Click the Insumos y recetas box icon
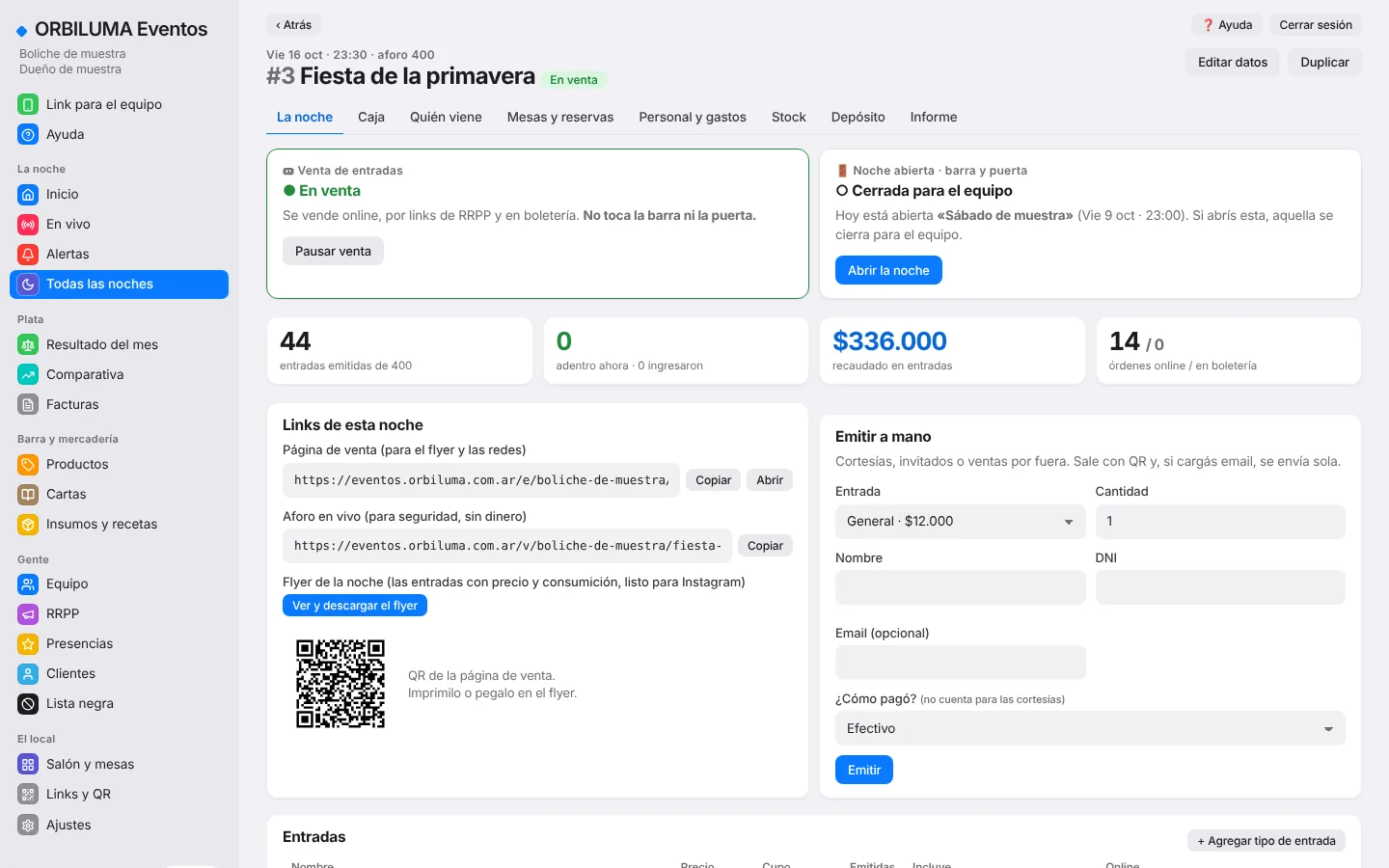 28,524
